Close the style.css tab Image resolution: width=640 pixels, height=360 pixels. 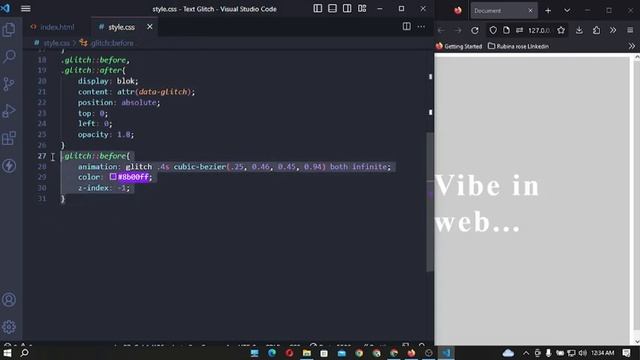(150, 27)
